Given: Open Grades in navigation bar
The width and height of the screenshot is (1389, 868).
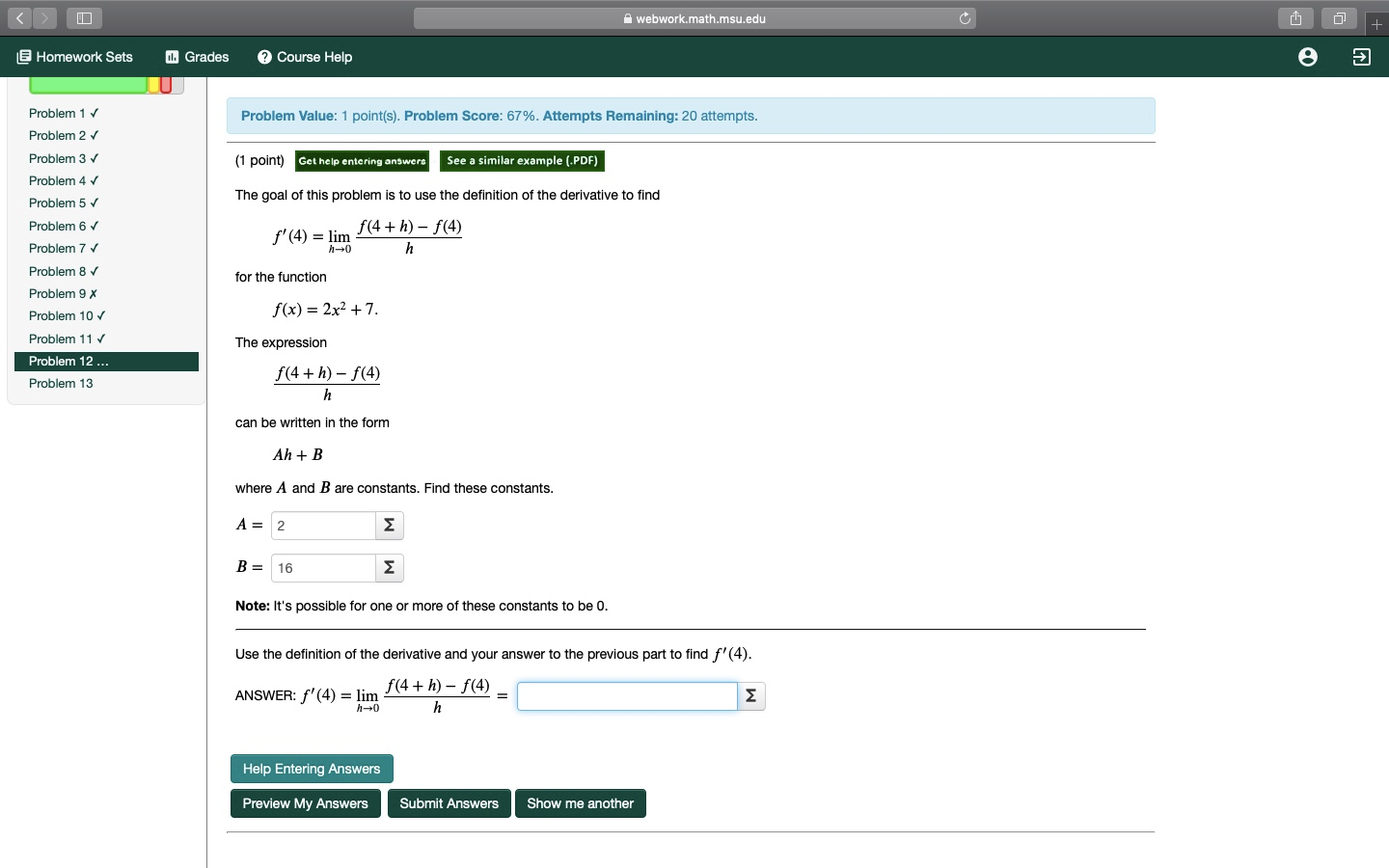Looking at the screenshot, I should coord(197,57).
